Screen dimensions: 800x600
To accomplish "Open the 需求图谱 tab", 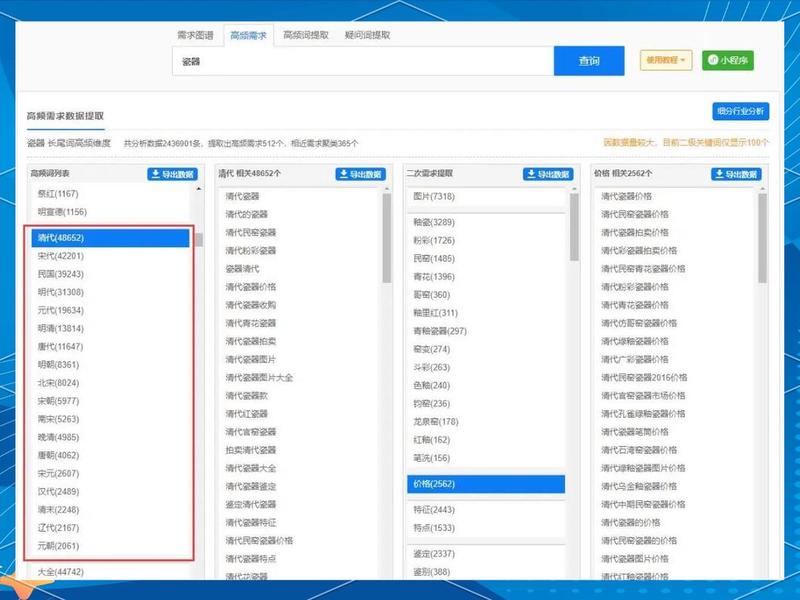I will 195,35.
